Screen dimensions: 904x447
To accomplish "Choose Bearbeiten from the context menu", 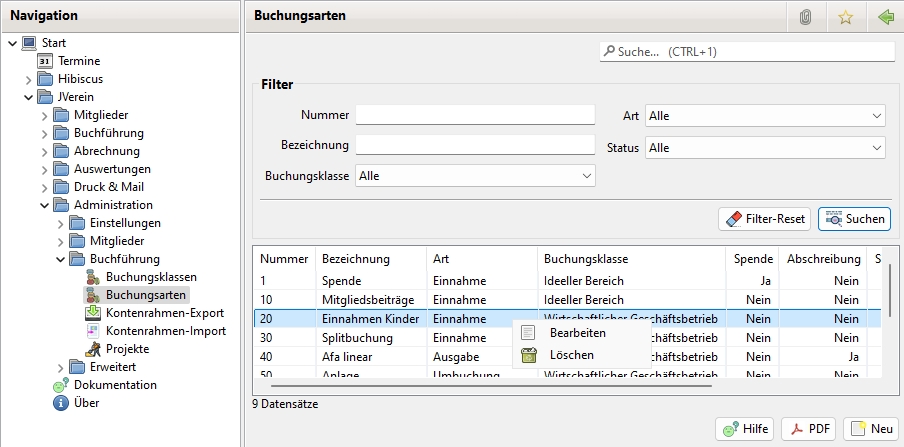I will tap(577, 332).
